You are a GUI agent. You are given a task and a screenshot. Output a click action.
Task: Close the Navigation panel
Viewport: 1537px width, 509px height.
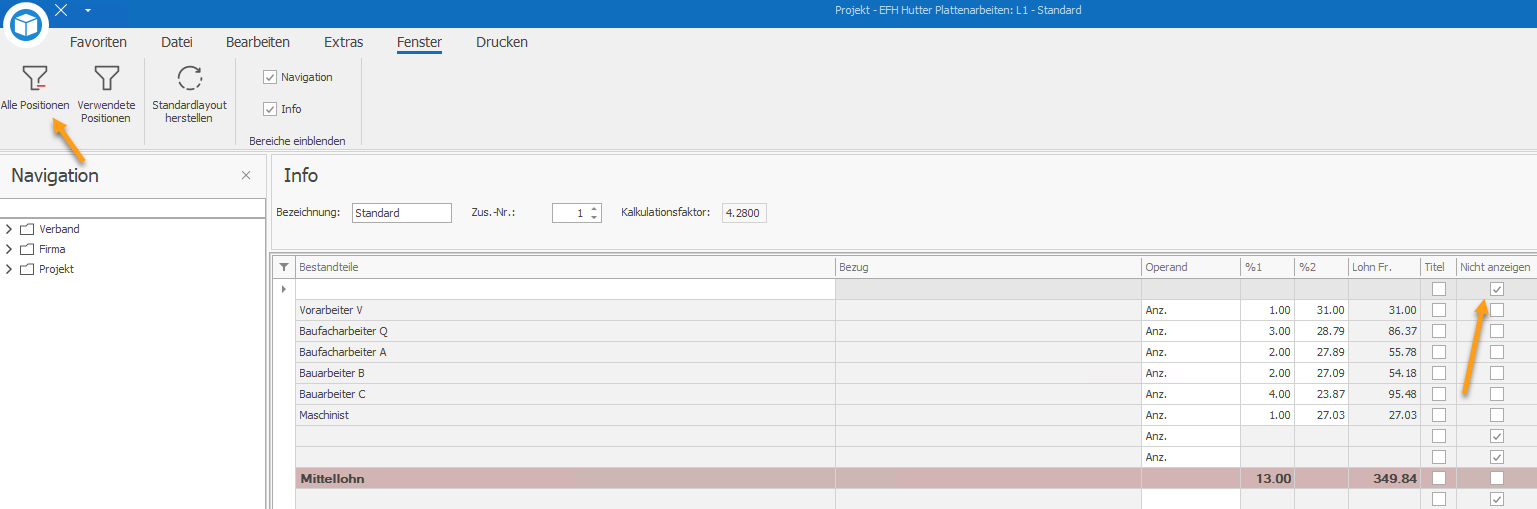246,175
